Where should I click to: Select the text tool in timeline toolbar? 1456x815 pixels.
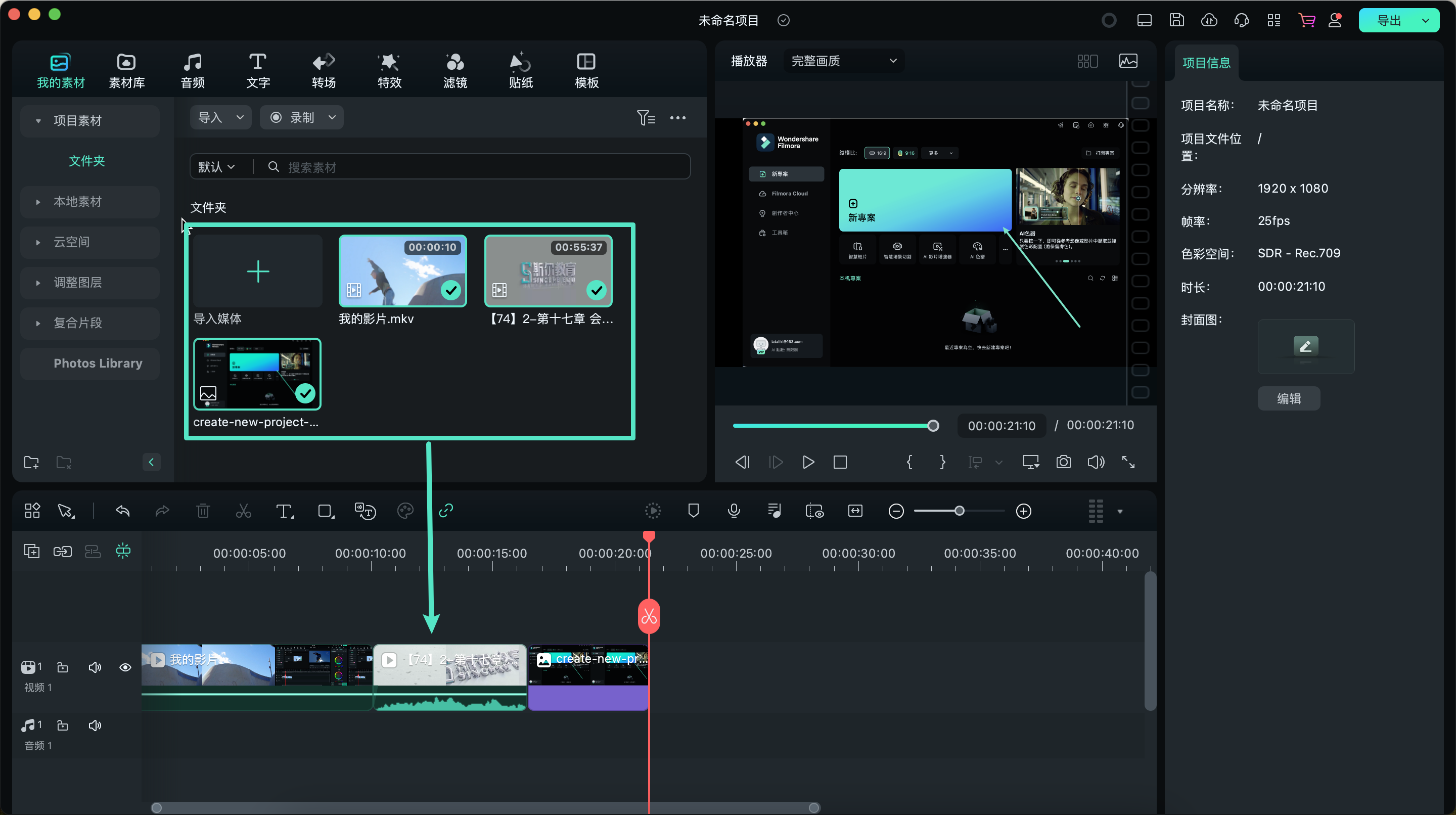284,511
